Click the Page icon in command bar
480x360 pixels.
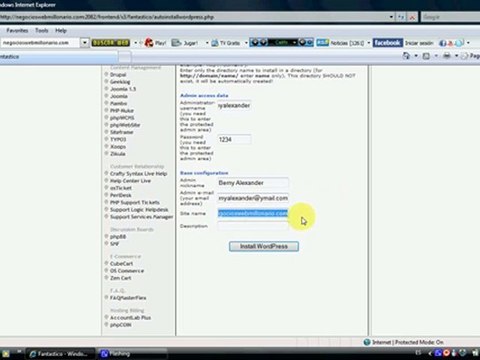tap(464, 56)
